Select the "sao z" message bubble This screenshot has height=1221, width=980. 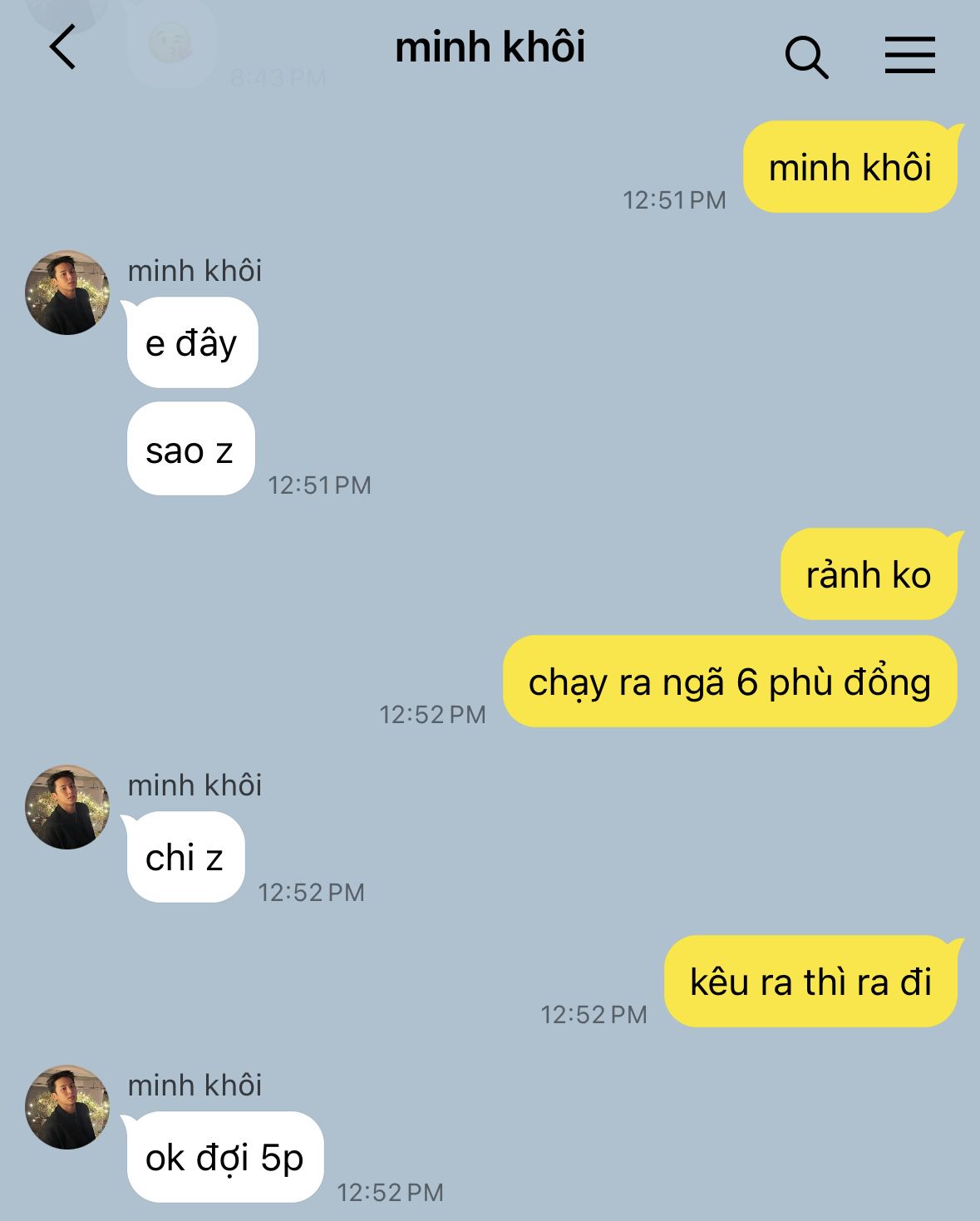[x=190, y=450]
